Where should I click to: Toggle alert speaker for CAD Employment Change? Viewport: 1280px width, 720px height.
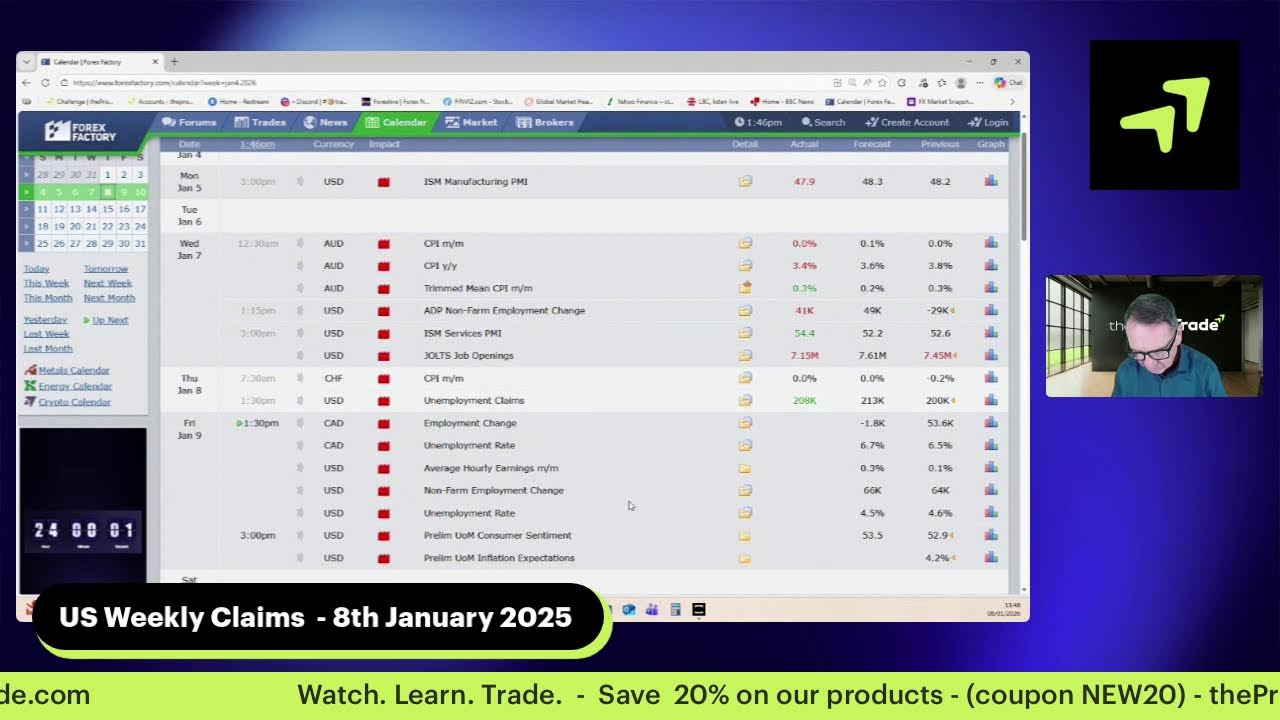coord(299,424)
